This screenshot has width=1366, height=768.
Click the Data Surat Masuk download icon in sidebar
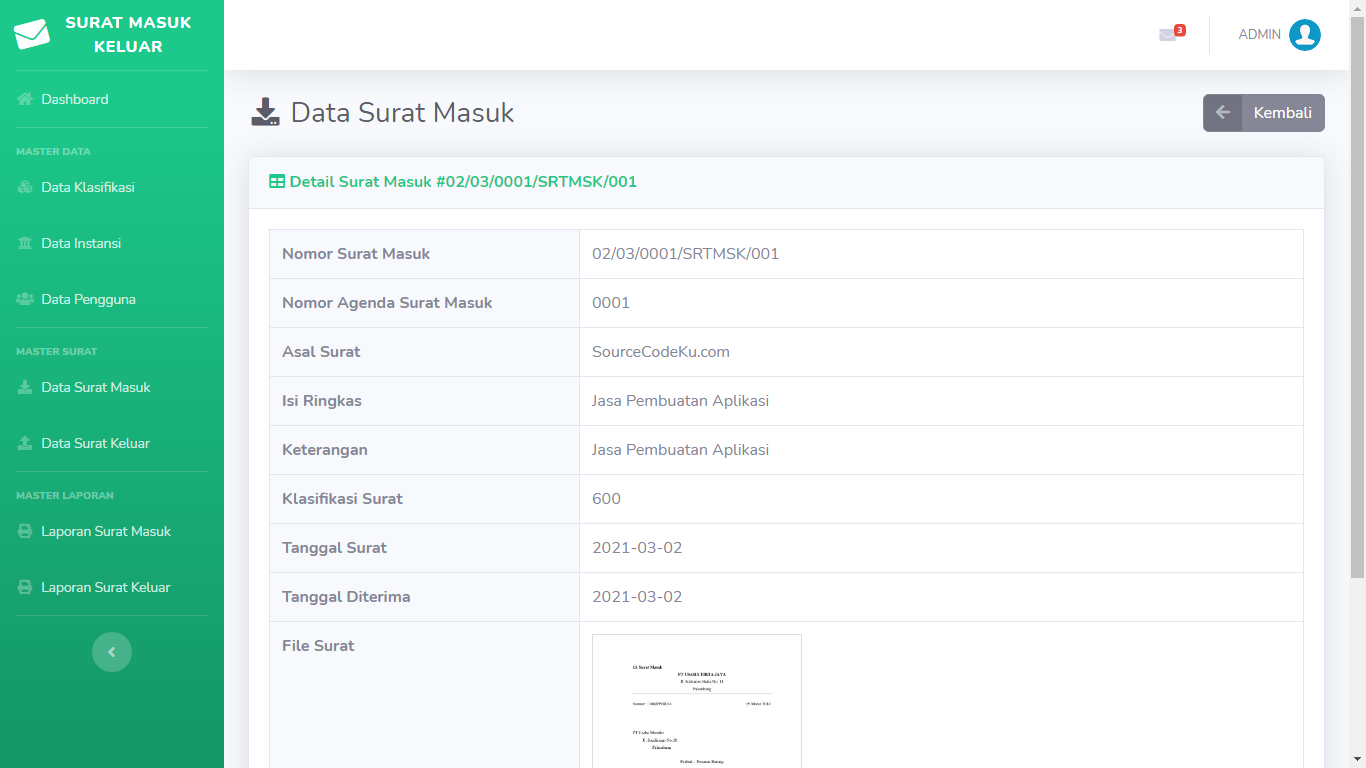point(25,387)
